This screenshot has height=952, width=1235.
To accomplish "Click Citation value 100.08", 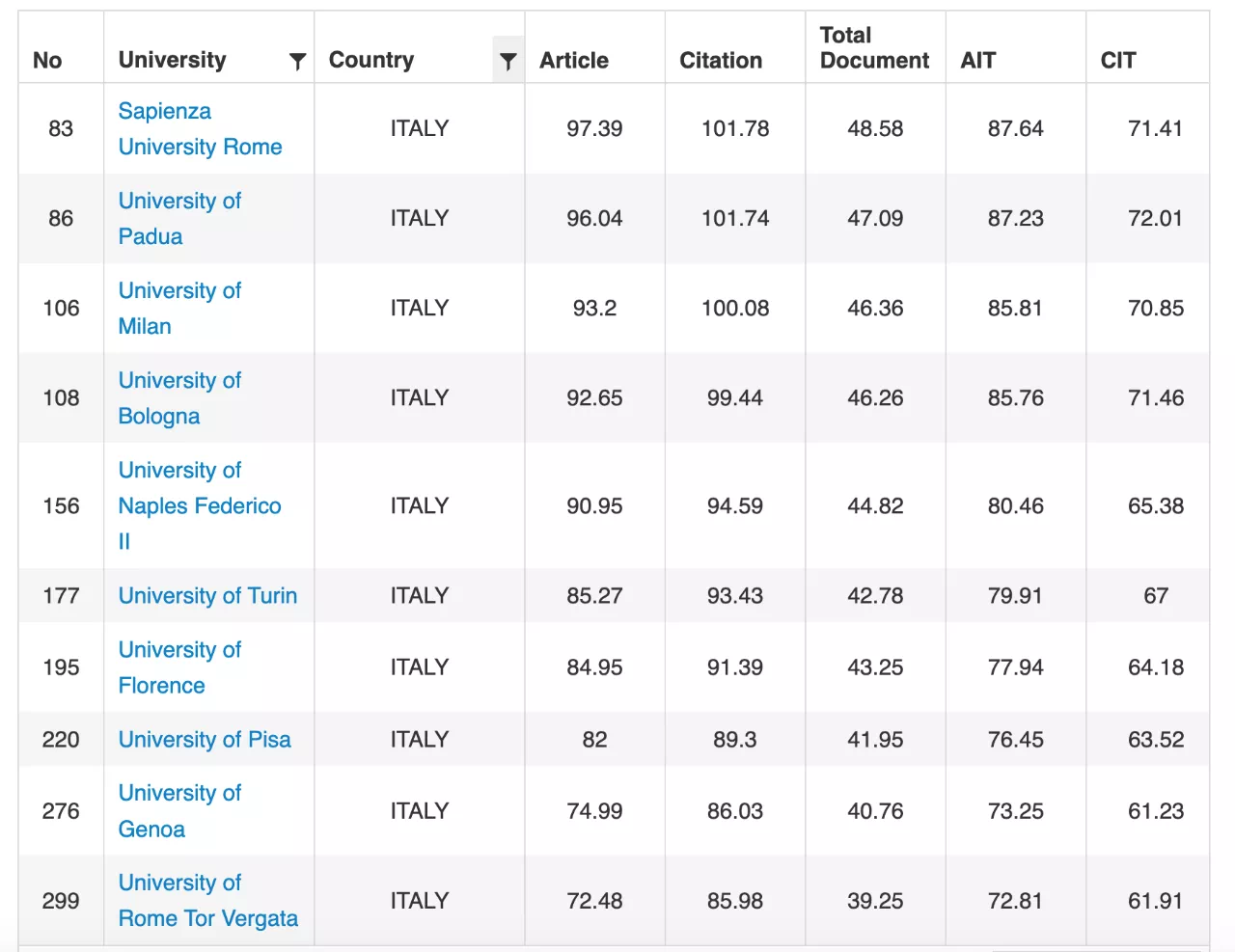I will point(735,308).
